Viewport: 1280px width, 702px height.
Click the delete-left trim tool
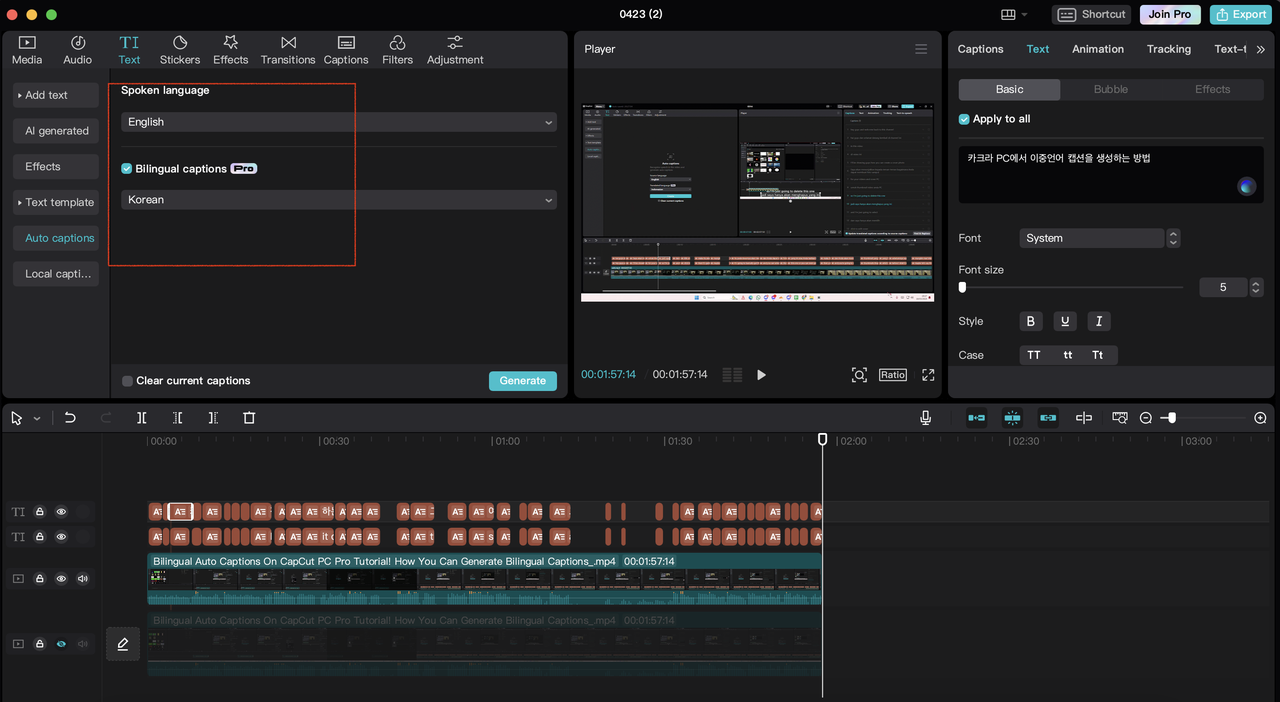point(177,418)
